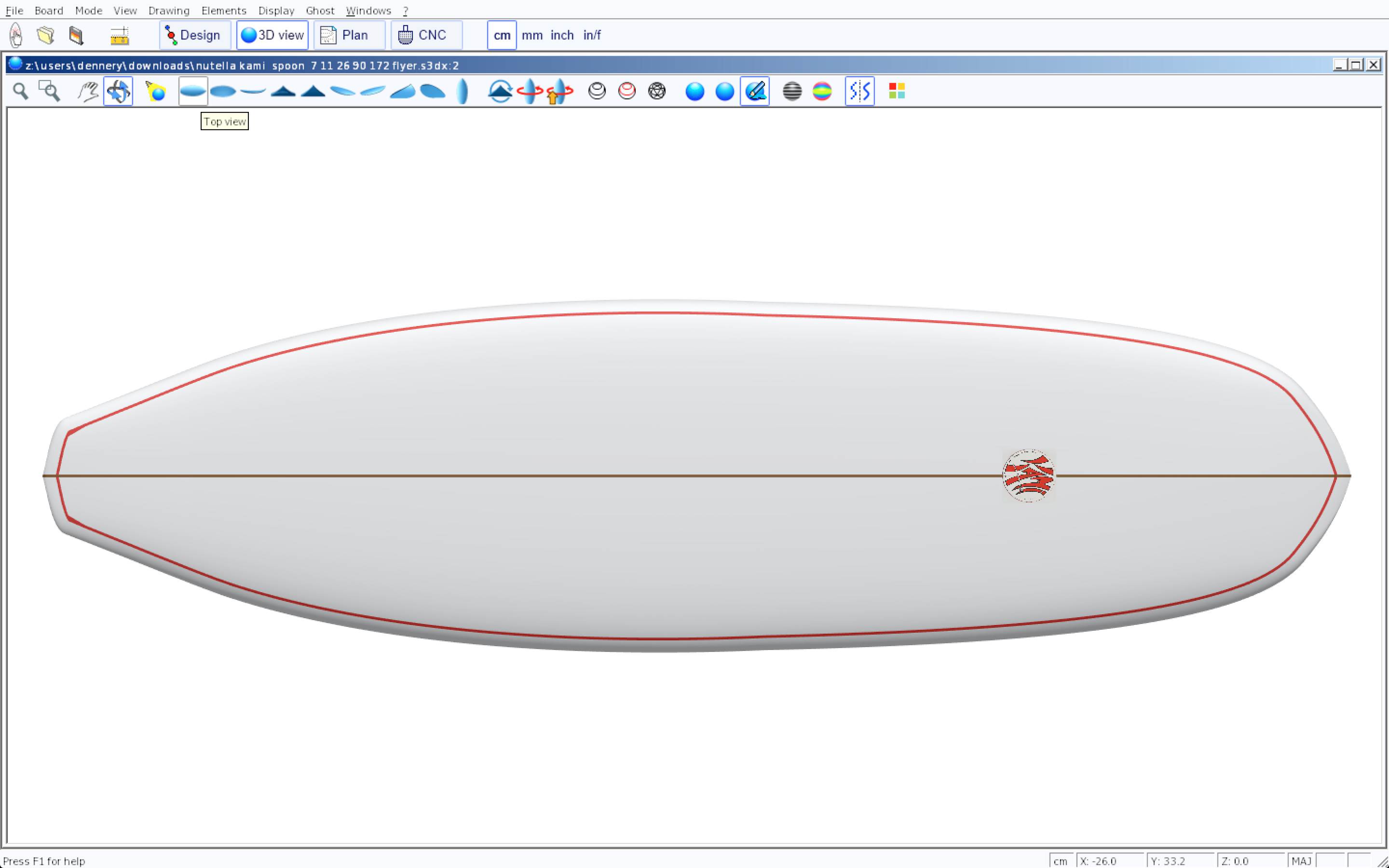
Task: Click the round logo on surfboard
Action: pyautogui.click(x=1029, y=476)
